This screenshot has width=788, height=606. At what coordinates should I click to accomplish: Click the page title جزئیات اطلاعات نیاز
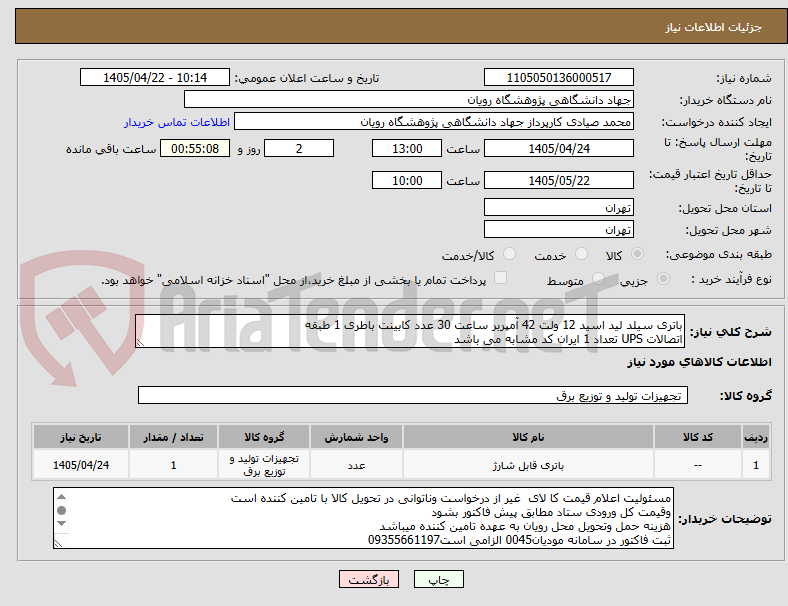(714, 27)
